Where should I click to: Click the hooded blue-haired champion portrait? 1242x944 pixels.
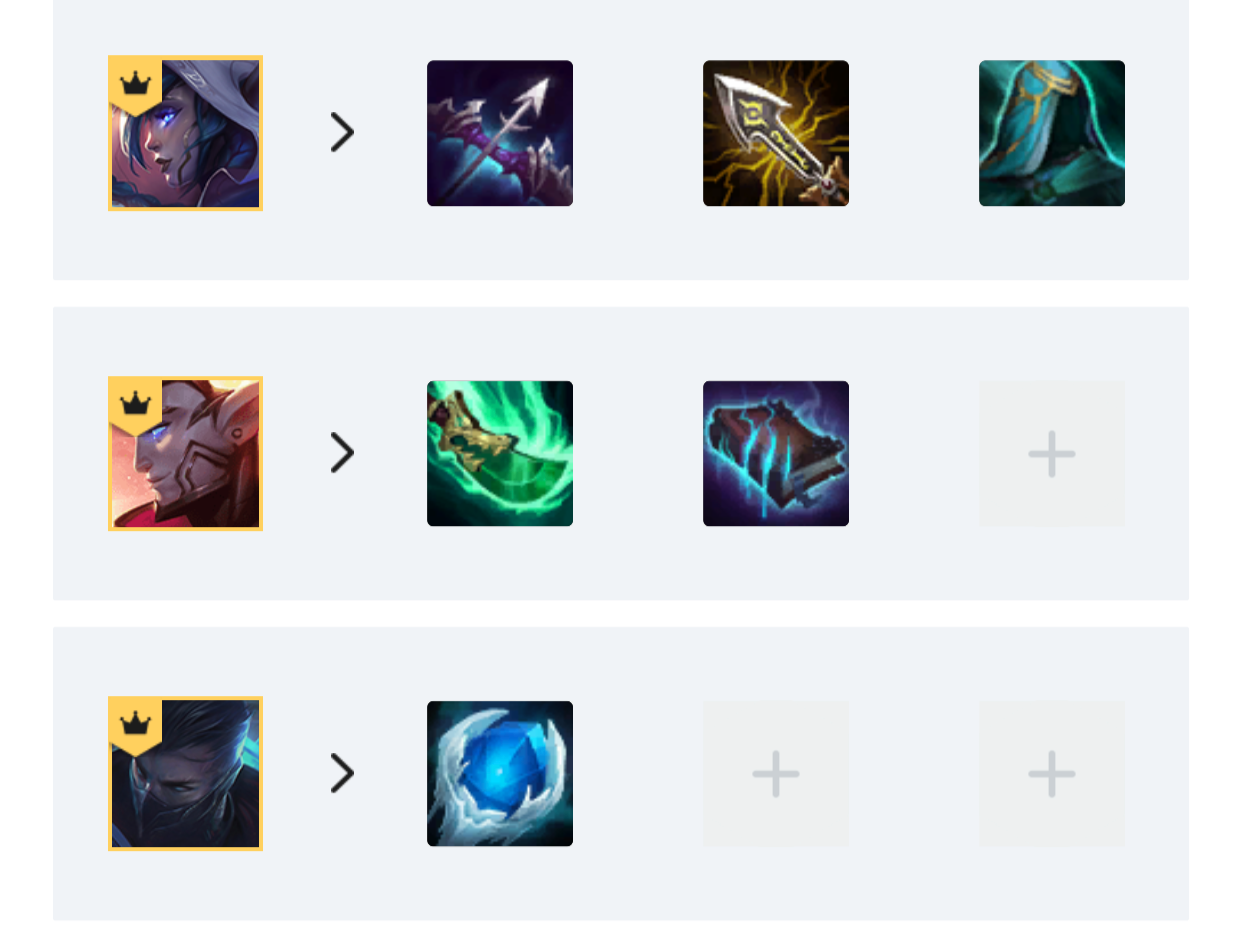click(186, 133)
